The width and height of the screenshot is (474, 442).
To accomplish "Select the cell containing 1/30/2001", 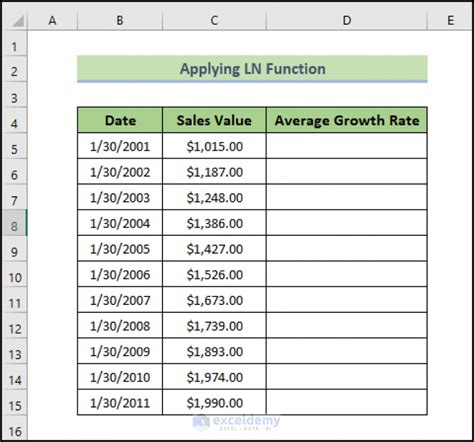I will point(120,146).
